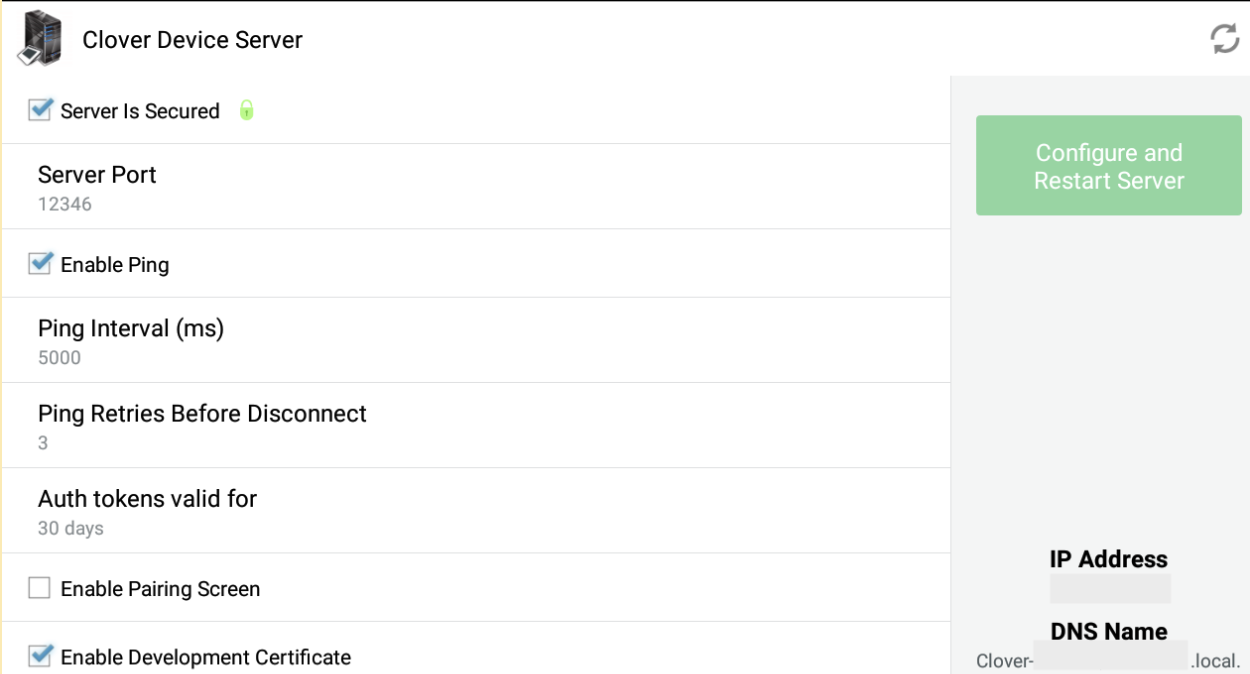Open the Server Port setting
The width and height of the screenshot is (1250, 674).
476,187
